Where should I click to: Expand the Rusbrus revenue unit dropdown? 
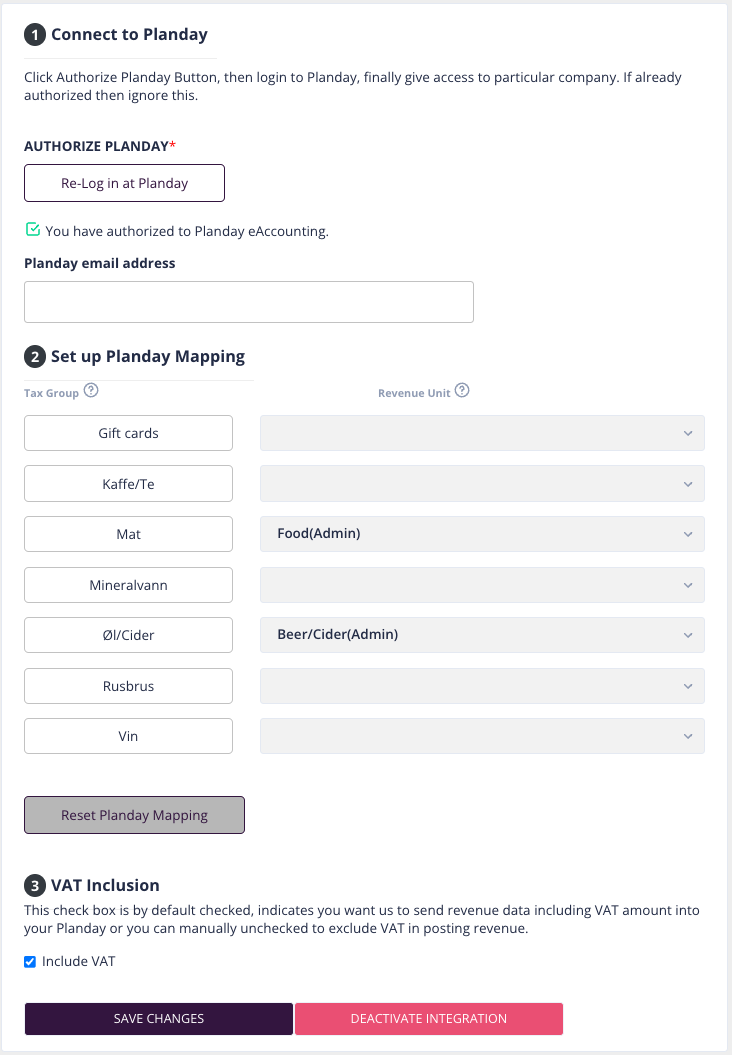[482, 686]
